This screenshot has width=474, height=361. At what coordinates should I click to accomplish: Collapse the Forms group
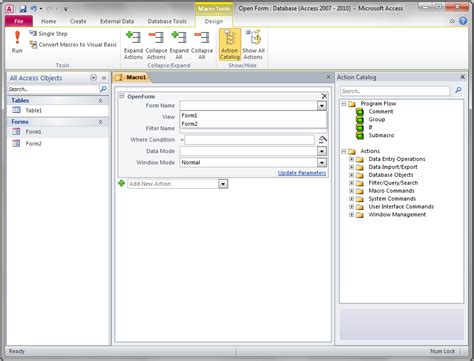[x=100, y=122]
